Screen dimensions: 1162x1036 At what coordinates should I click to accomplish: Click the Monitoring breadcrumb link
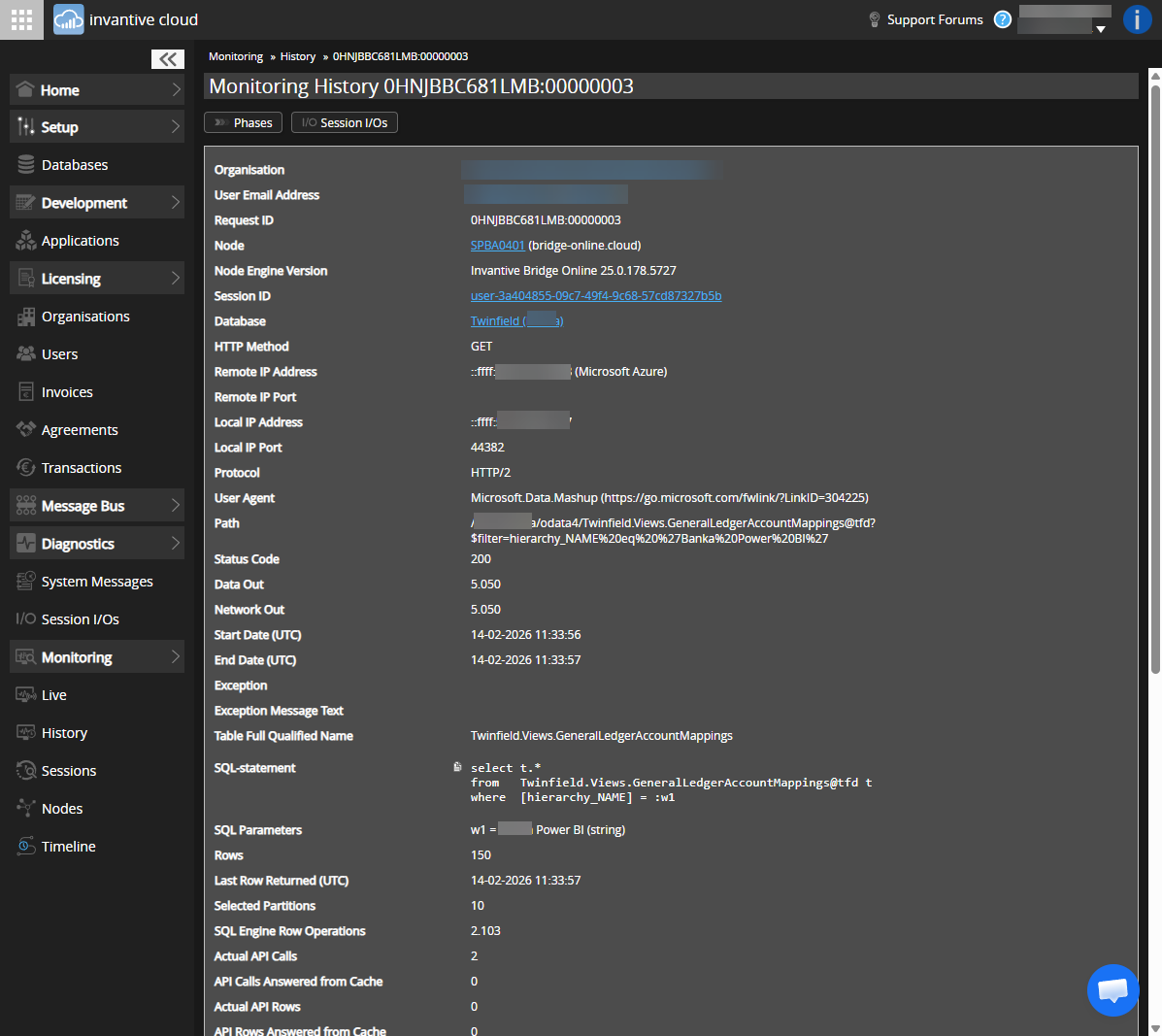236,56
